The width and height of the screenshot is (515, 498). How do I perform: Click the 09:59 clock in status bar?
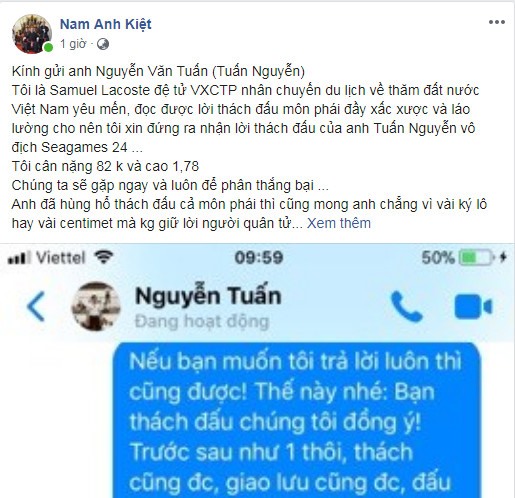click(259, 258)
